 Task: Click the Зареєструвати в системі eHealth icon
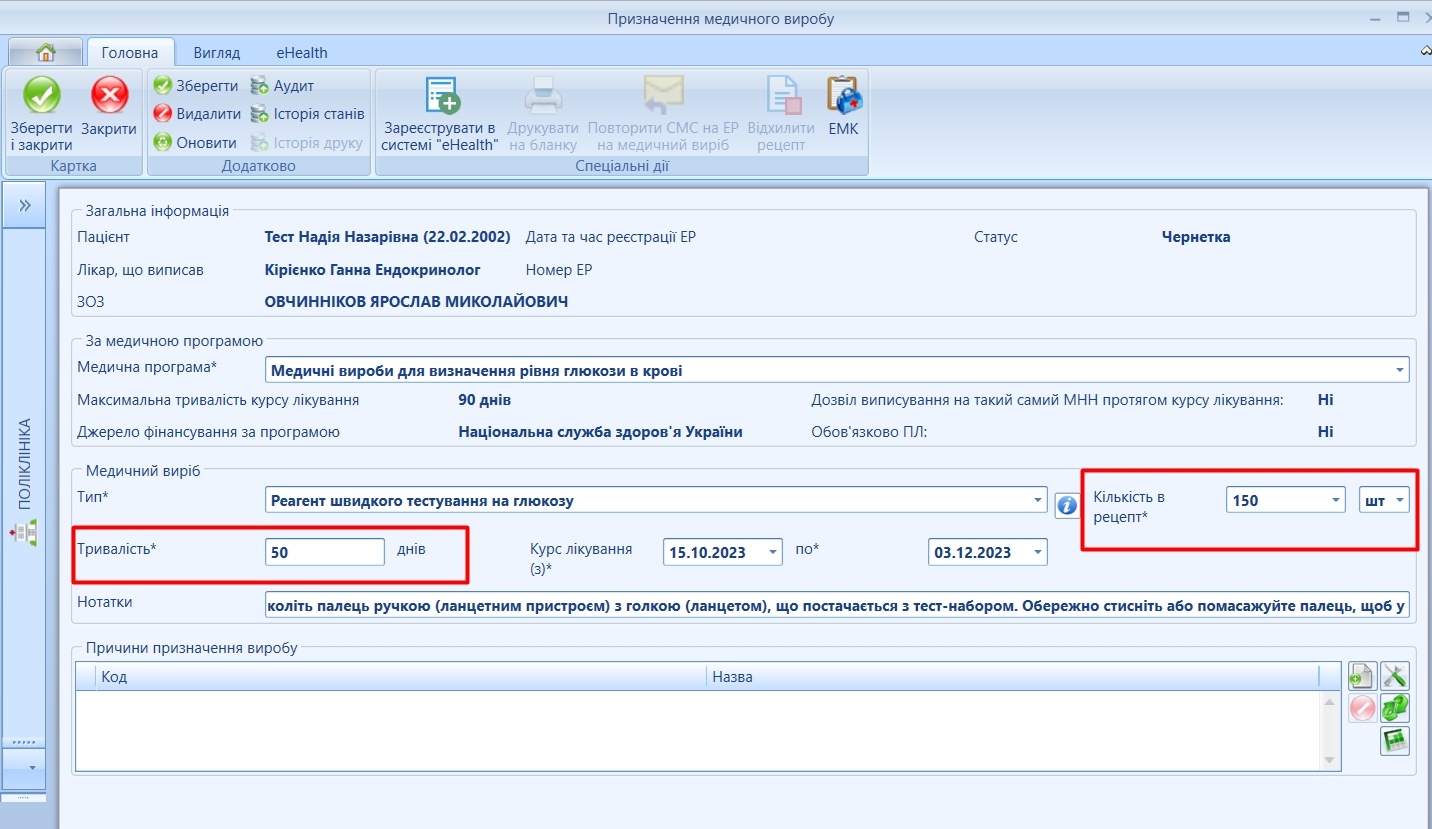[x=440, y=94]
